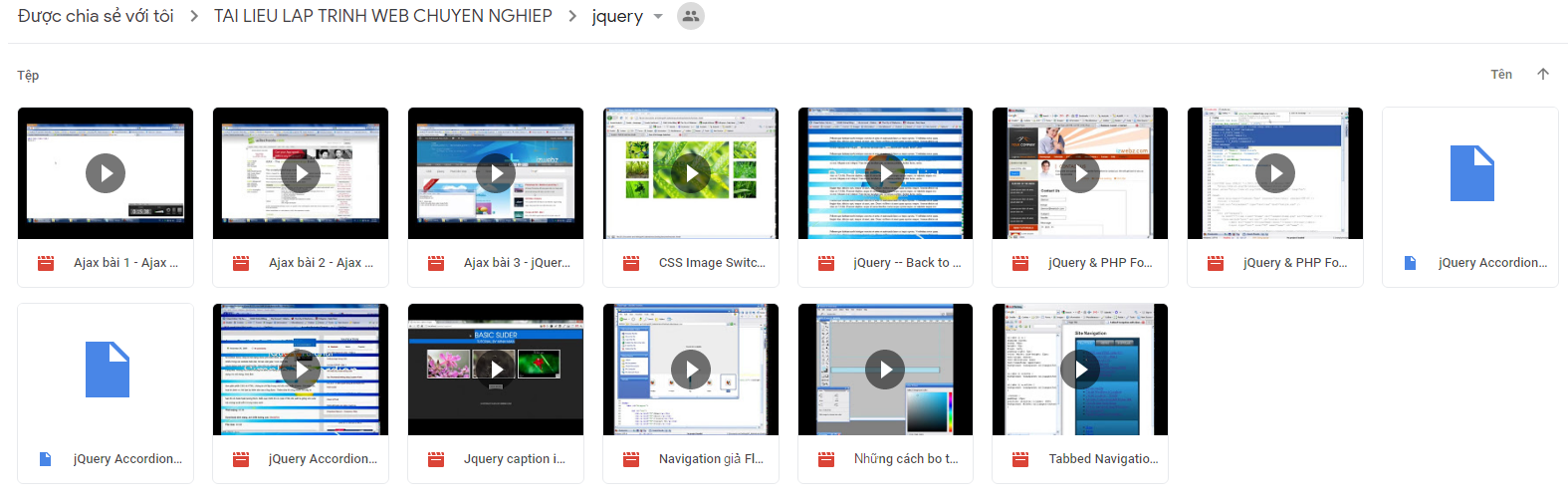Play the Jquery caption i... video
The height and width of the screenshot is (503, 1568).
(496, 370)
